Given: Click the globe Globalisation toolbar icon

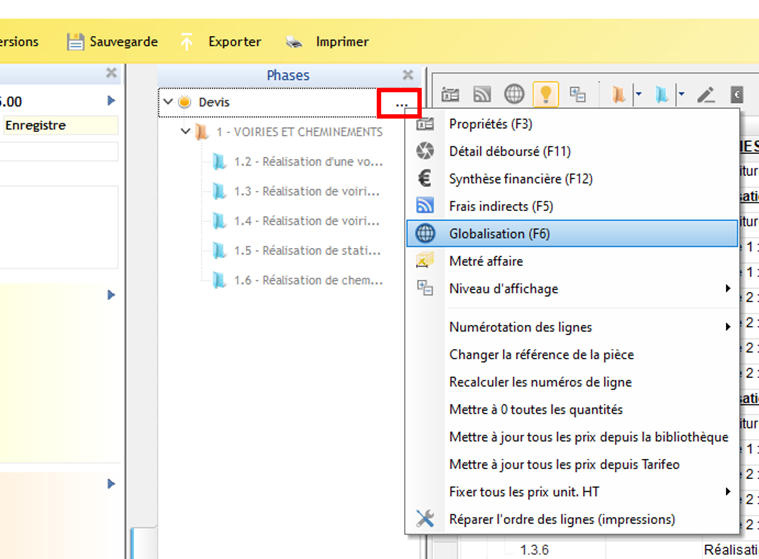Looking at the screenshot, I should click(514, 94).
